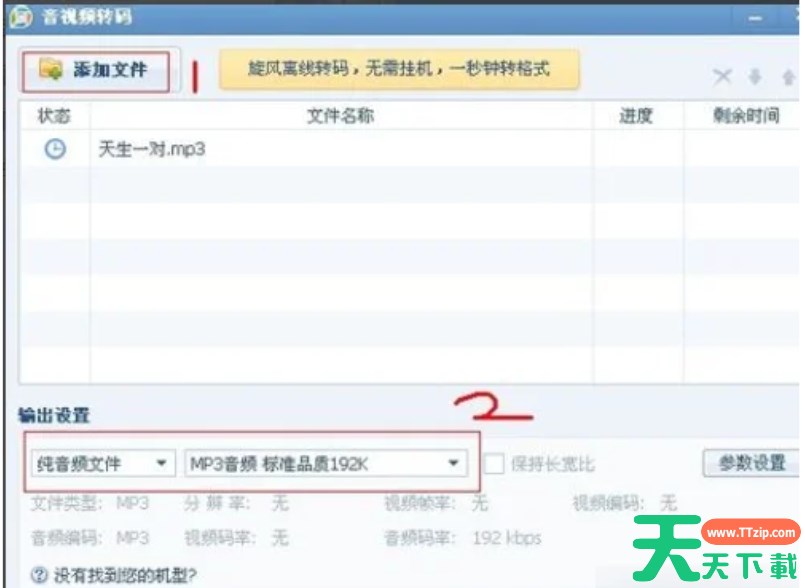Click the clock status icon for 天生一对.mp3
805x588 pixels.
(55, 149)
